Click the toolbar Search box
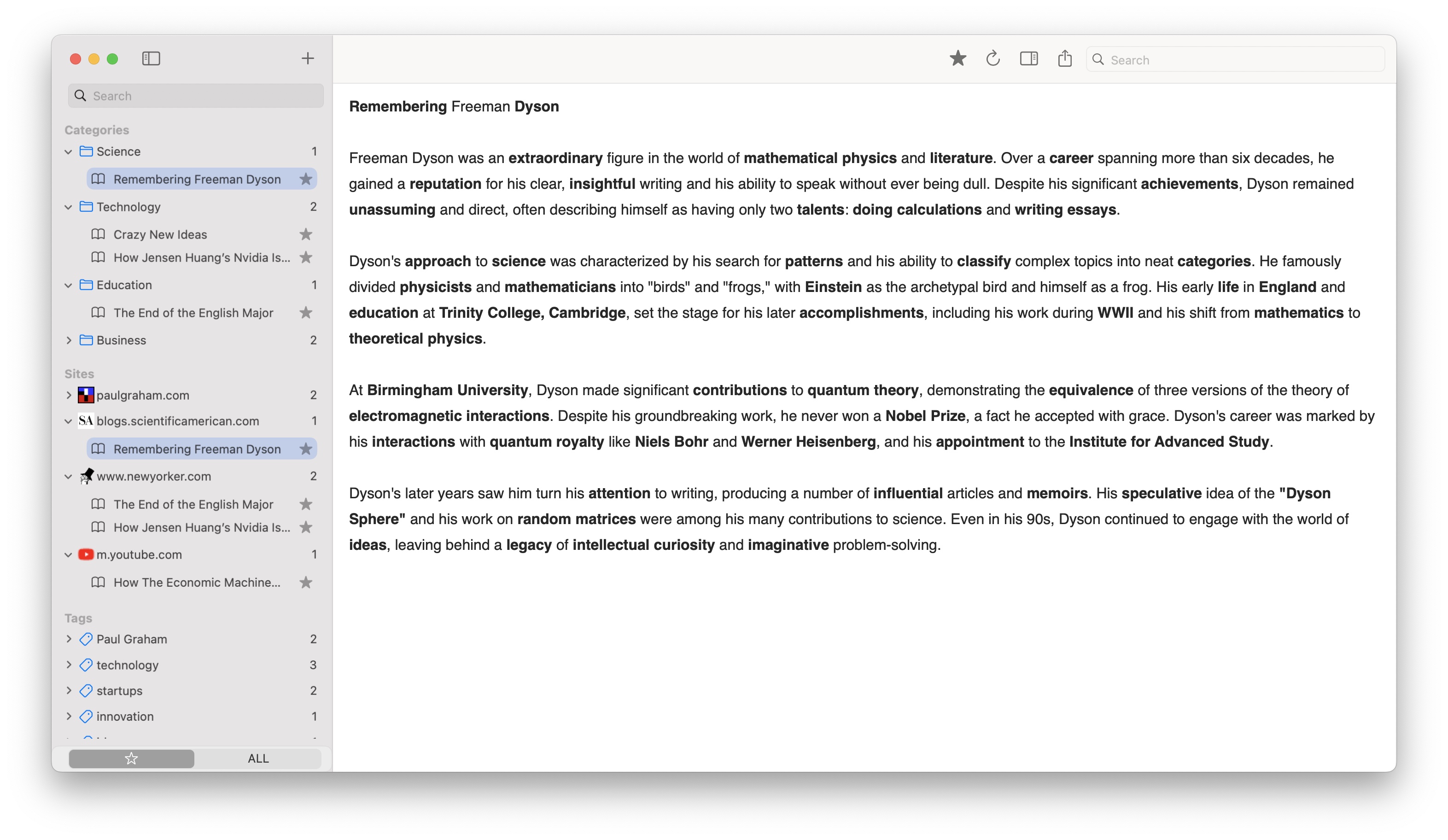Image resolution: width=1448 pixels, height=840 pixels. (1234, 58)
